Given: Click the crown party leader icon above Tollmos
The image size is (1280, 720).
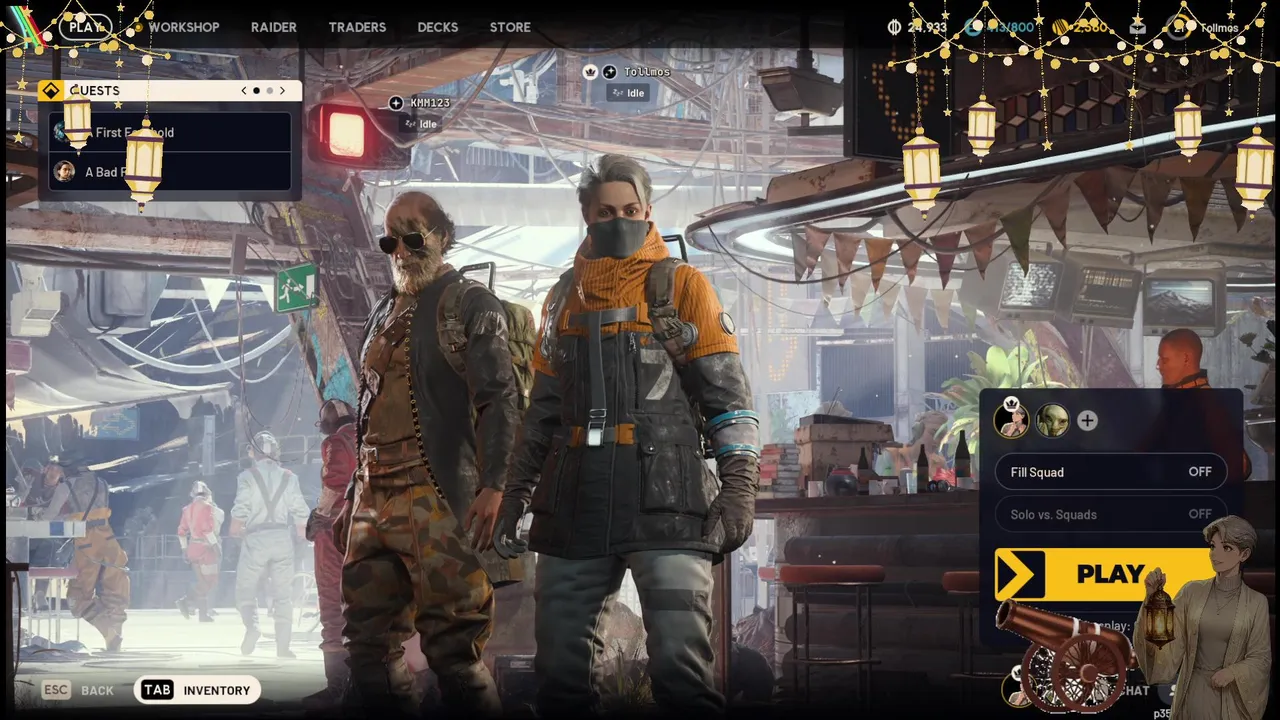Looking at the screenshot, I should [x=590, y=72].
